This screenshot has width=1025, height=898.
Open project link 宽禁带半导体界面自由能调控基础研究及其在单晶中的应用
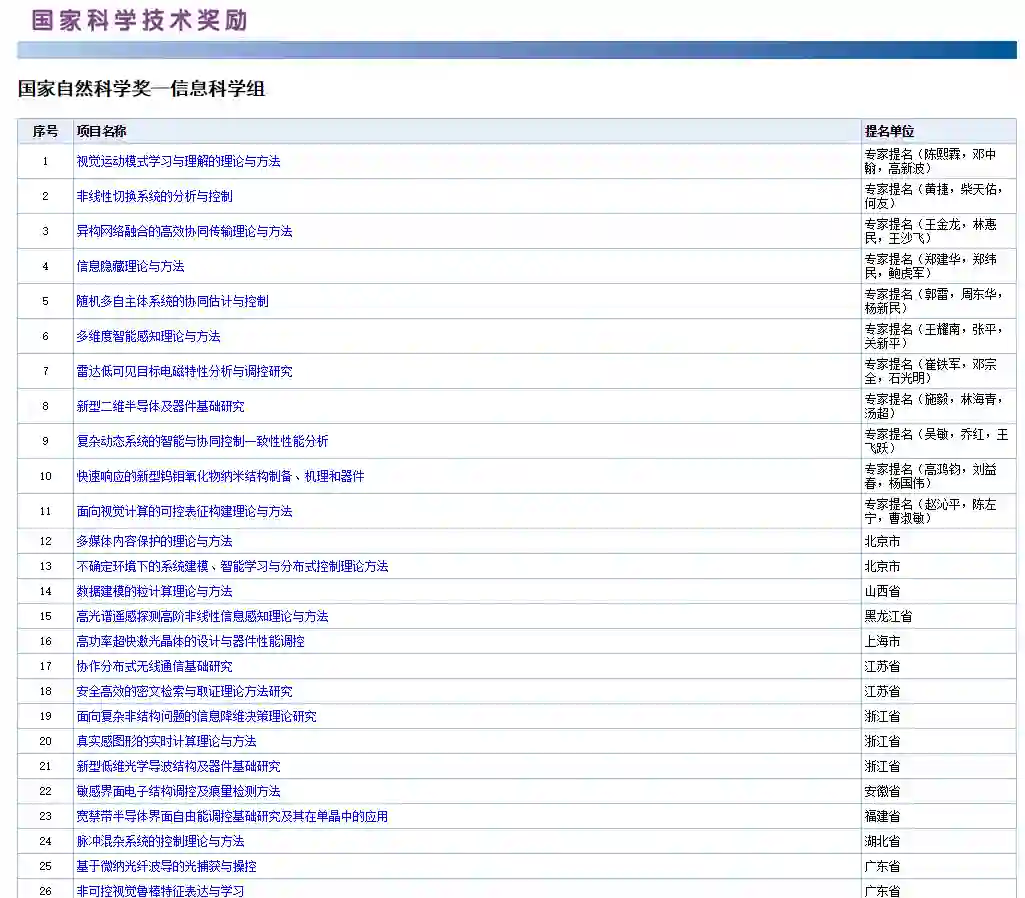point(232,816)
